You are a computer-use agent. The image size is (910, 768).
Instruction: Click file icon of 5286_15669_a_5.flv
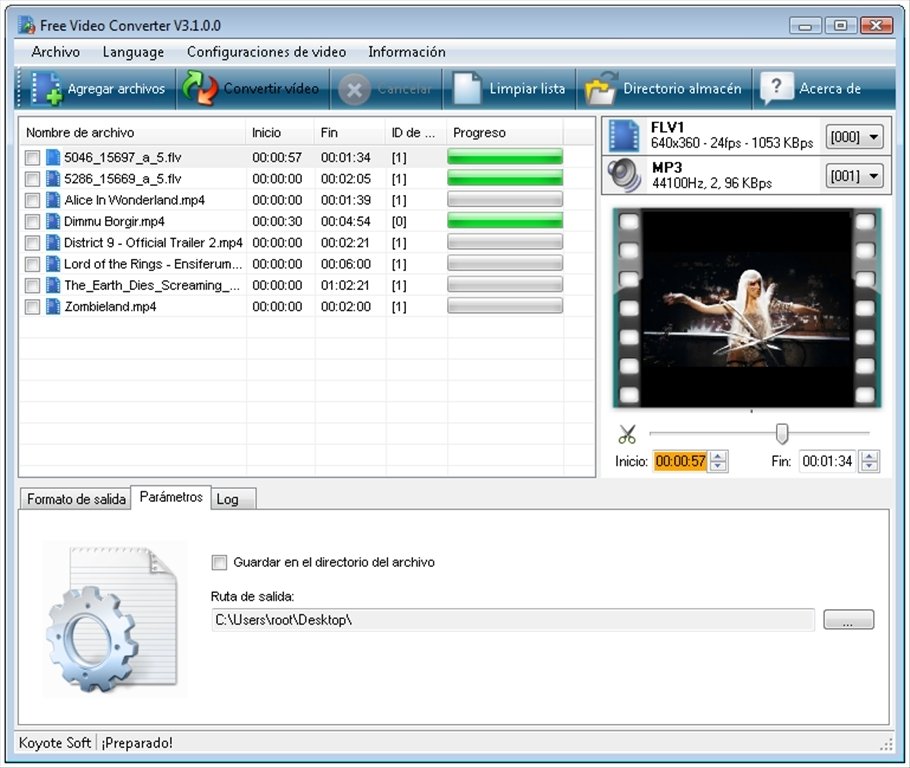click(53, 179)
